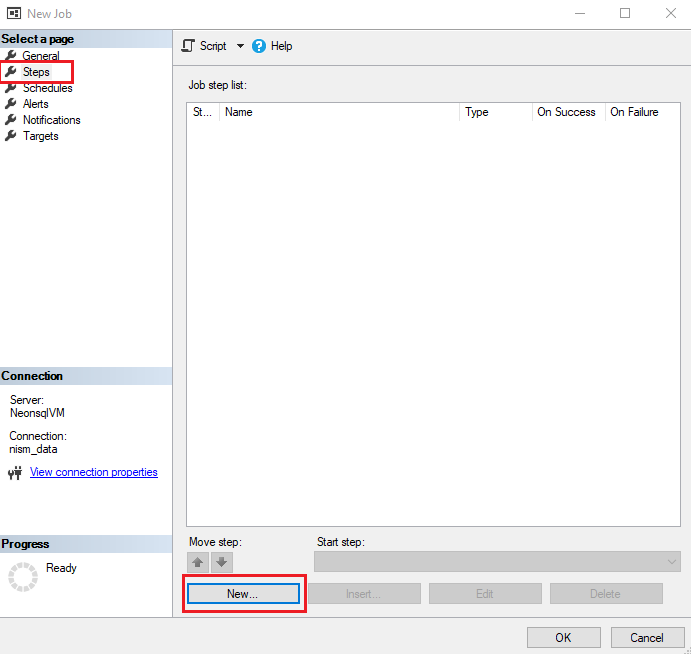Click the On Failure column header
This screenshot has width=691, height=654.
tap(643, 112)
